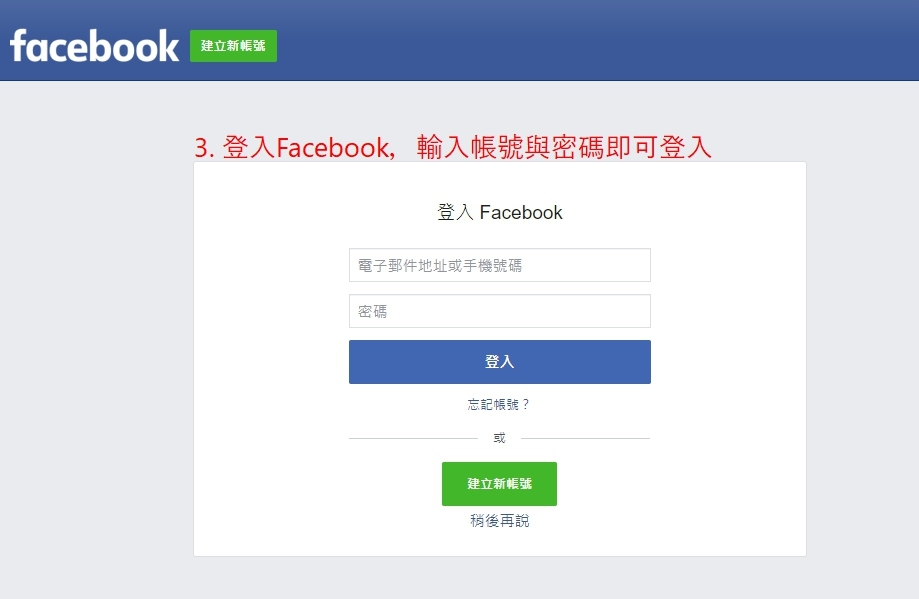The height and width of the screenshot is (599, 919).
Task: Click 輸入帳號與密碼即可登入 in the red annotation
Action: tap(564, 148)
